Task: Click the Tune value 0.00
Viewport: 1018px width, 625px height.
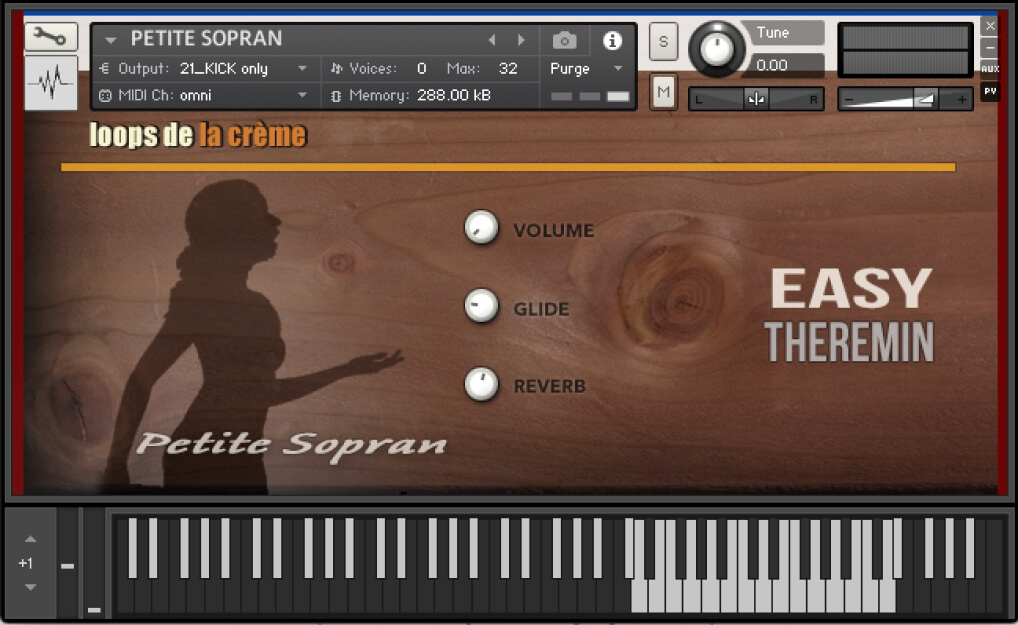Action: (x=772, y=65)
